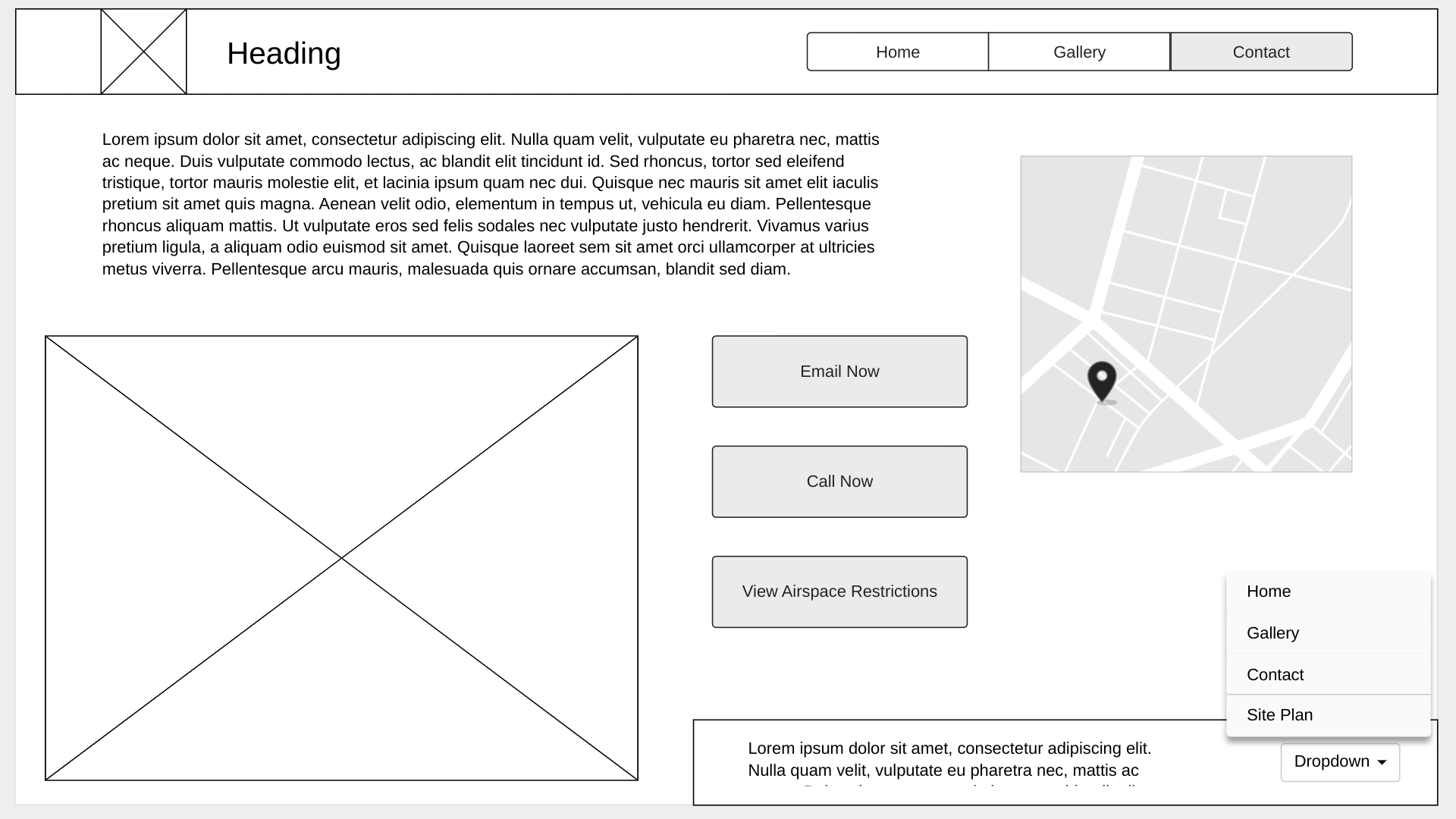Expand the Site Plan menu entry

[1280, 714]
